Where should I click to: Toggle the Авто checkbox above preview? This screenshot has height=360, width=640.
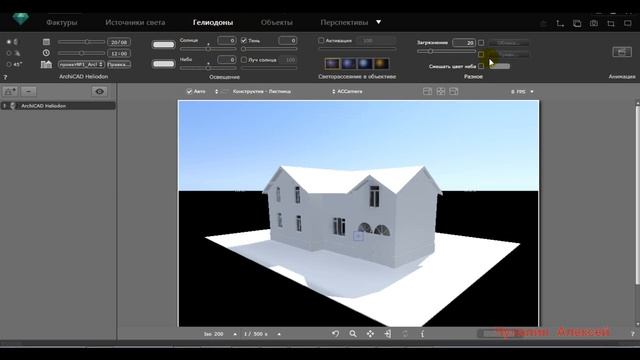pyautogui.click(x=189, y=91)
